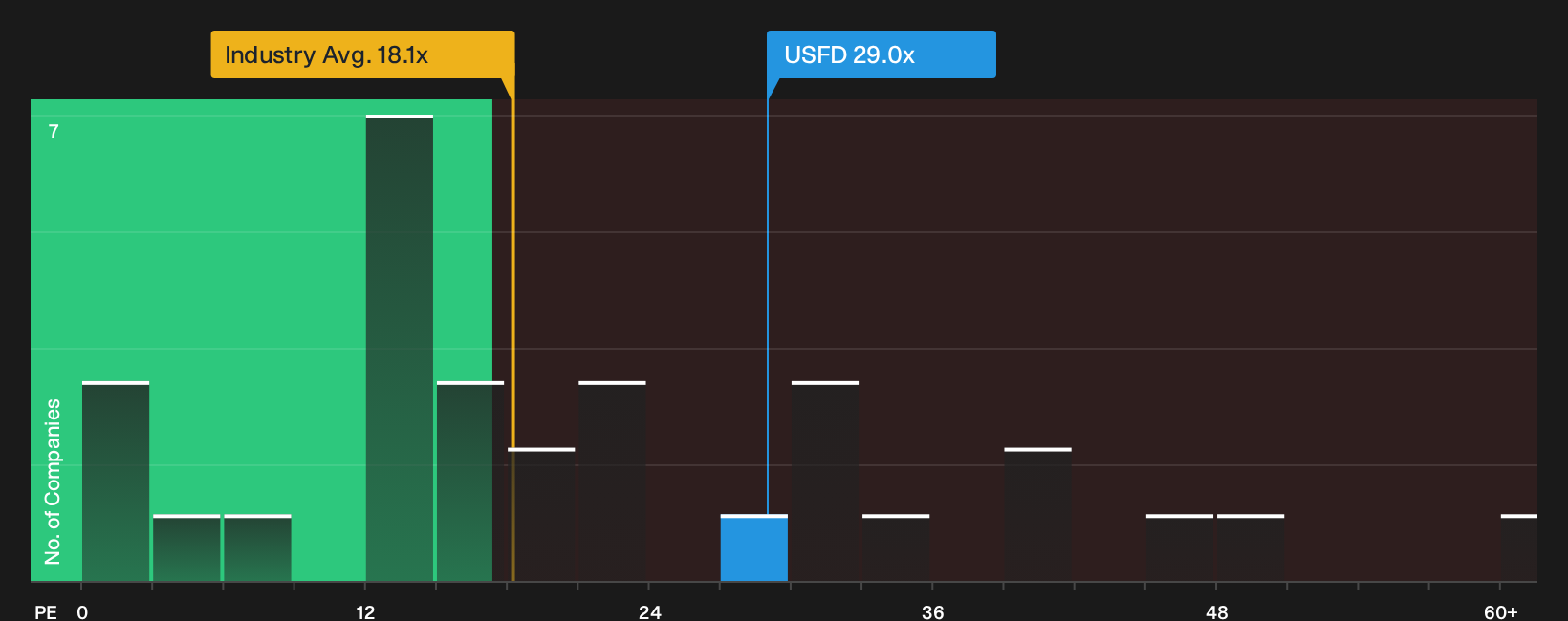Screen dimensions: 1568x621
Task: Click the x-axis label 12
Action: [x=365, y=611]
